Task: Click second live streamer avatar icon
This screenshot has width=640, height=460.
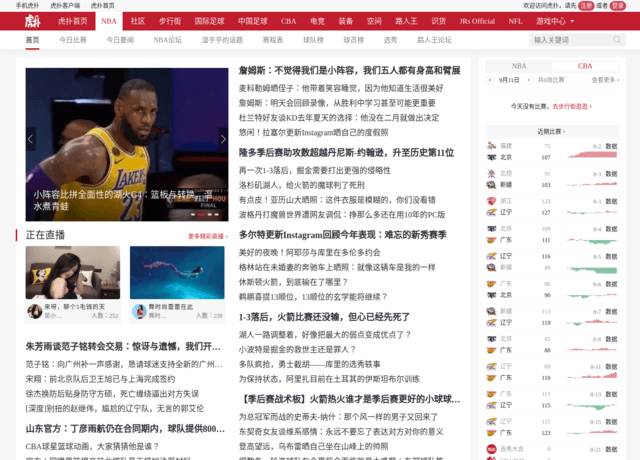Action: click(x=139, y=311)
